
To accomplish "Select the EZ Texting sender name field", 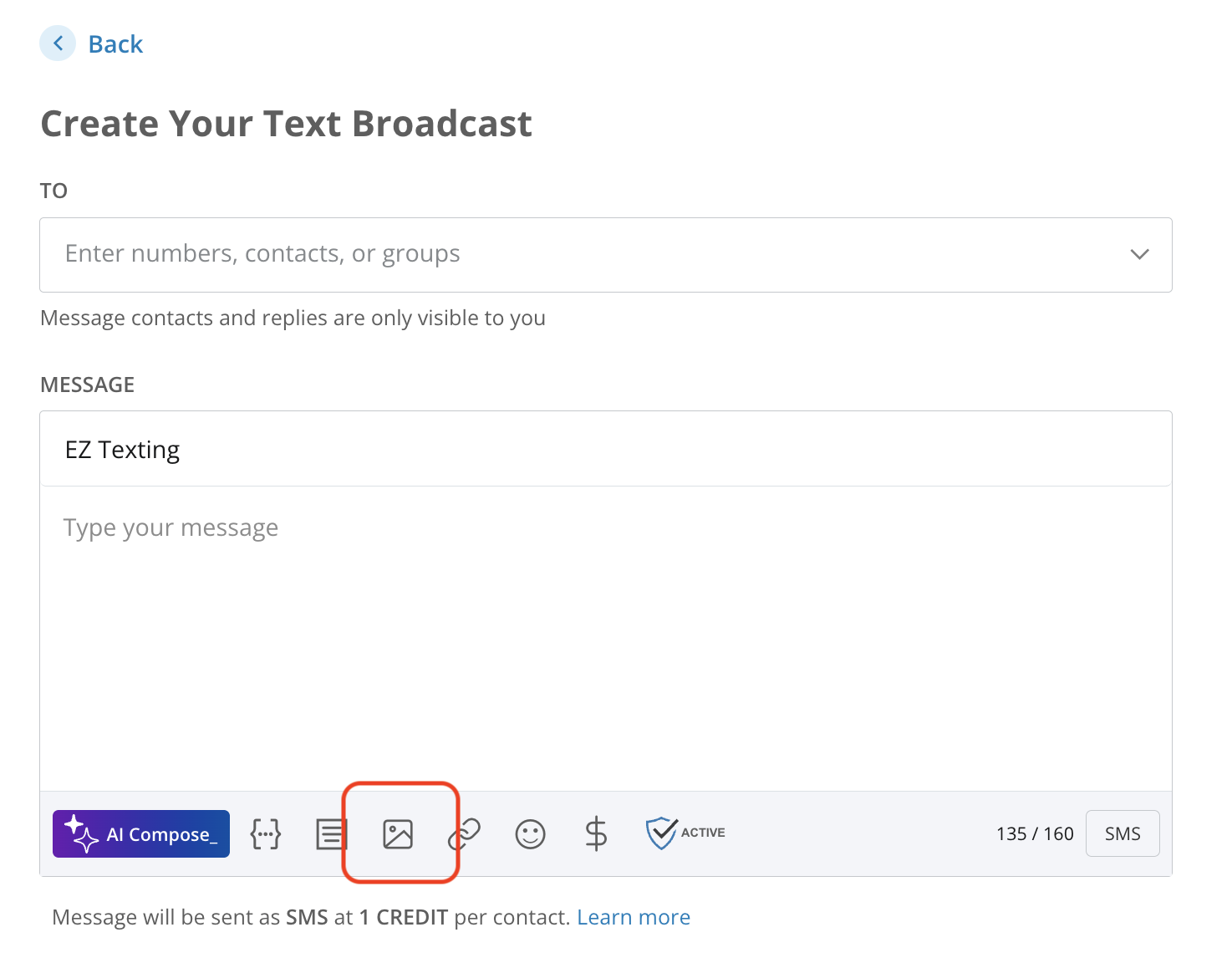I will pos(606,449).
